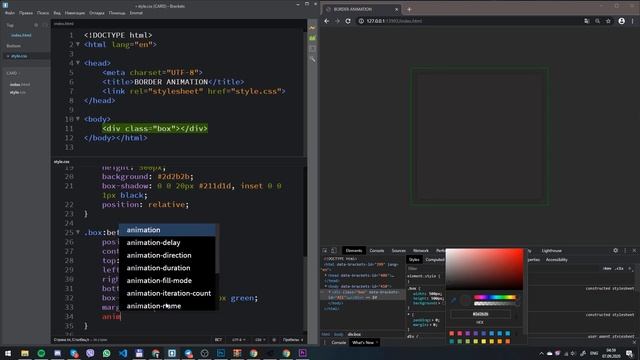This screenshot has height=360, width=640.
Task: Click the zoom magnifier icon in address bar
Action: [597, 21]
